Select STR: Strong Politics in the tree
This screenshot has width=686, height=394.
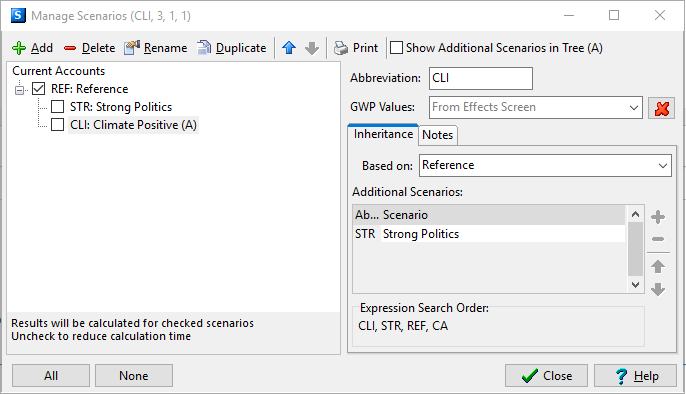click(121, 107)
